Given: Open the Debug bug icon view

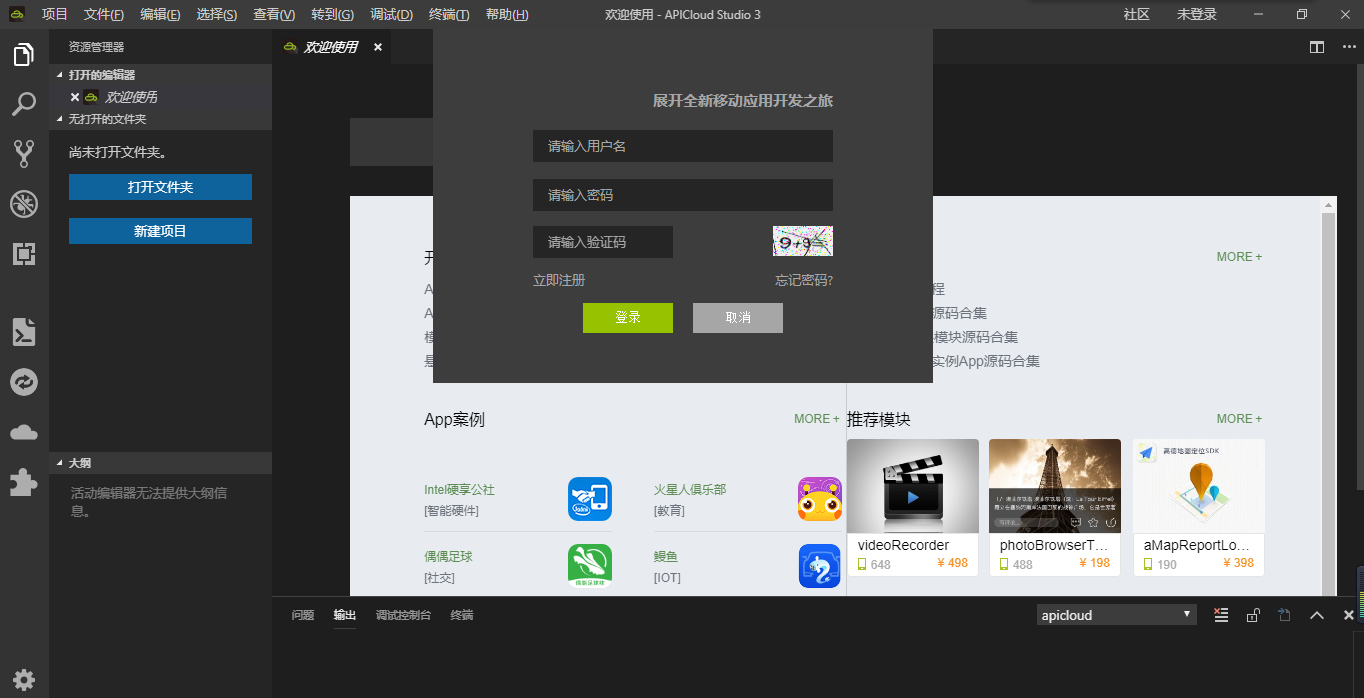Looking at the screenshot, I should [24, 204].
